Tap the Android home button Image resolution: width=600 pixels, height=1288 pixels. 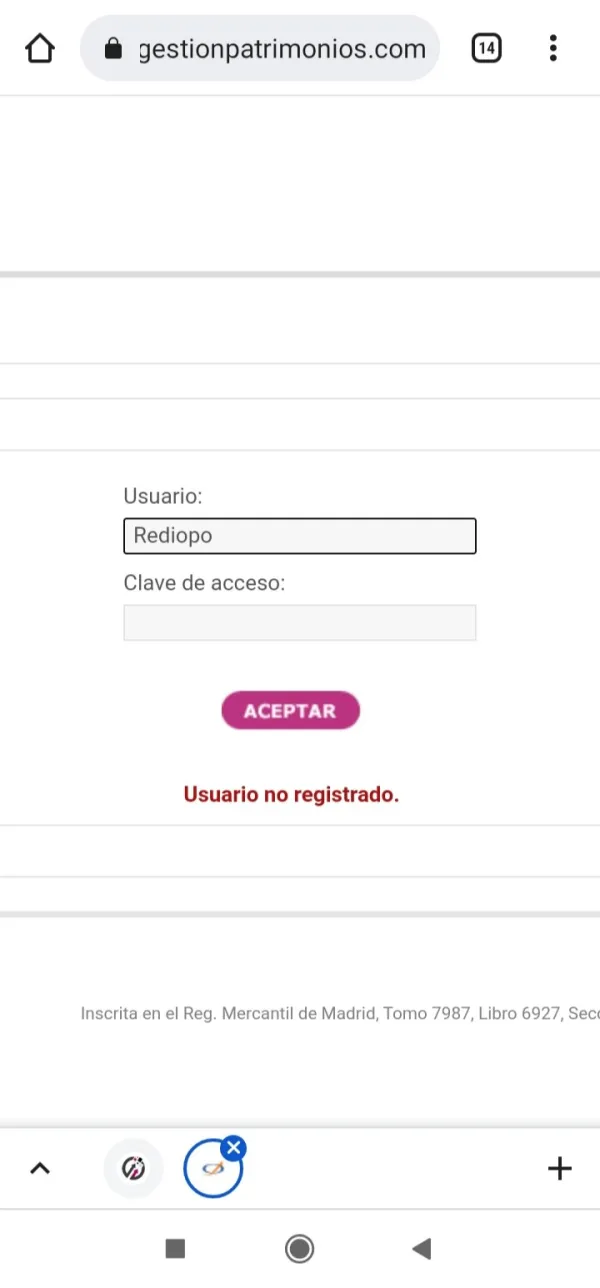(x=299, y=1248)
